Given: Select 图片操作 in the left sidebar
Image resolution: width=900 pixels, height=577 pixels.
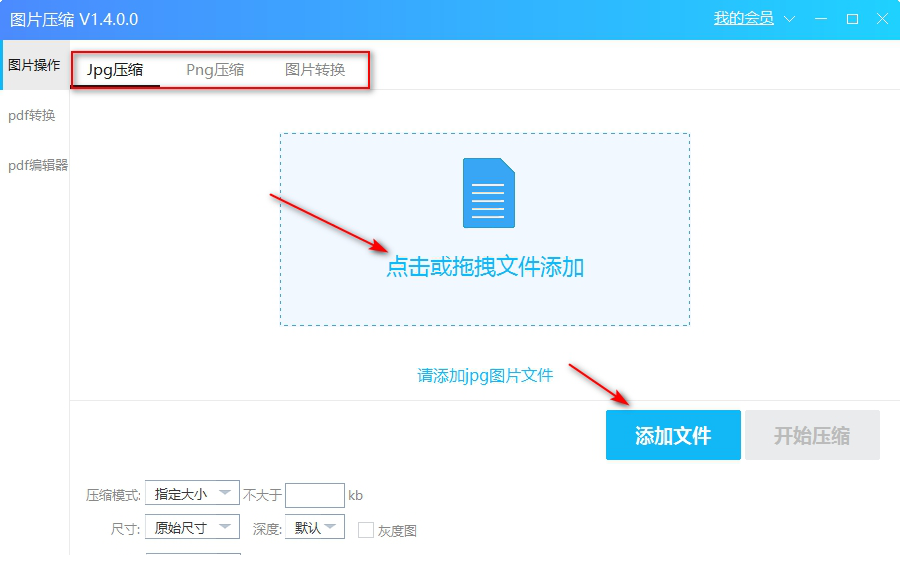Looking at the screenshot, I should [34, 65].
